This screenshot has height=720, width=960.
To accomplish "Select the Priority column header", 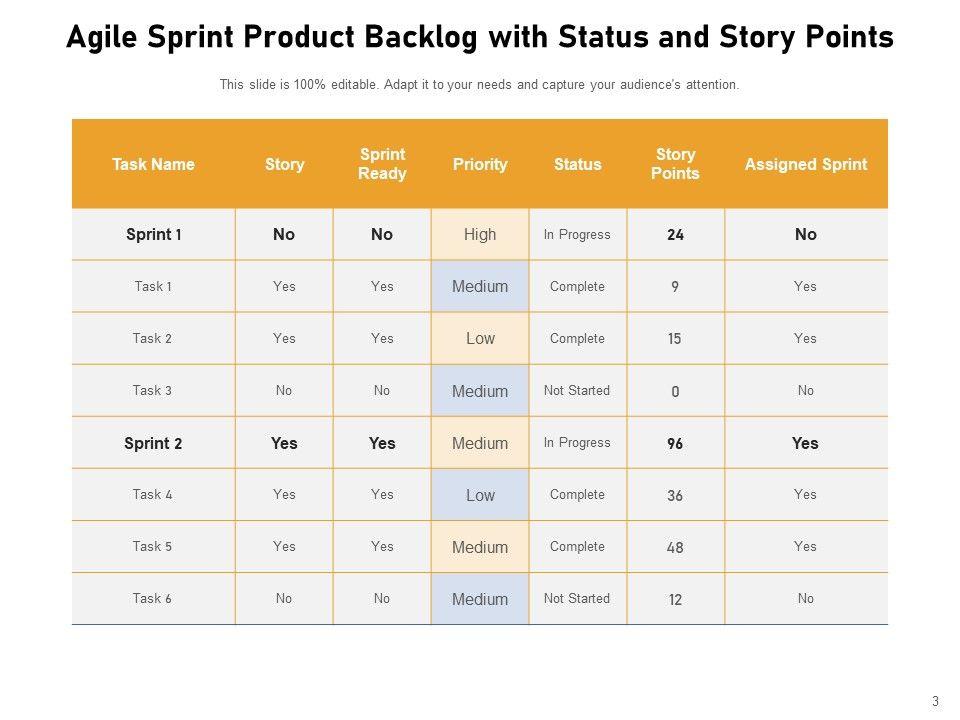I will click(x=480, y=164).
